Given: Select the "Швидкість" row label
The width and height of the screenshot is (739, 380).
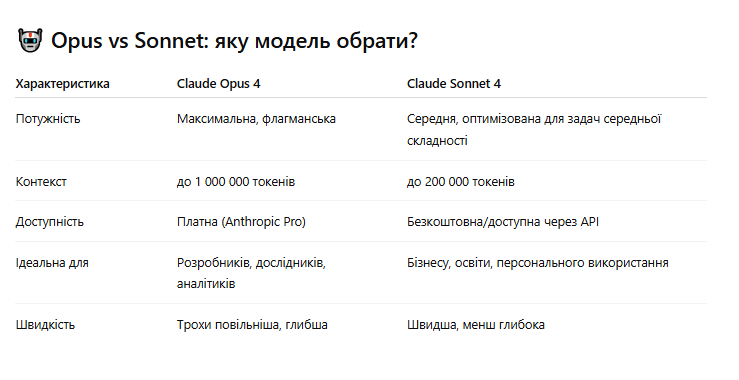Looking at the screenshot, I should pos(45,325).
